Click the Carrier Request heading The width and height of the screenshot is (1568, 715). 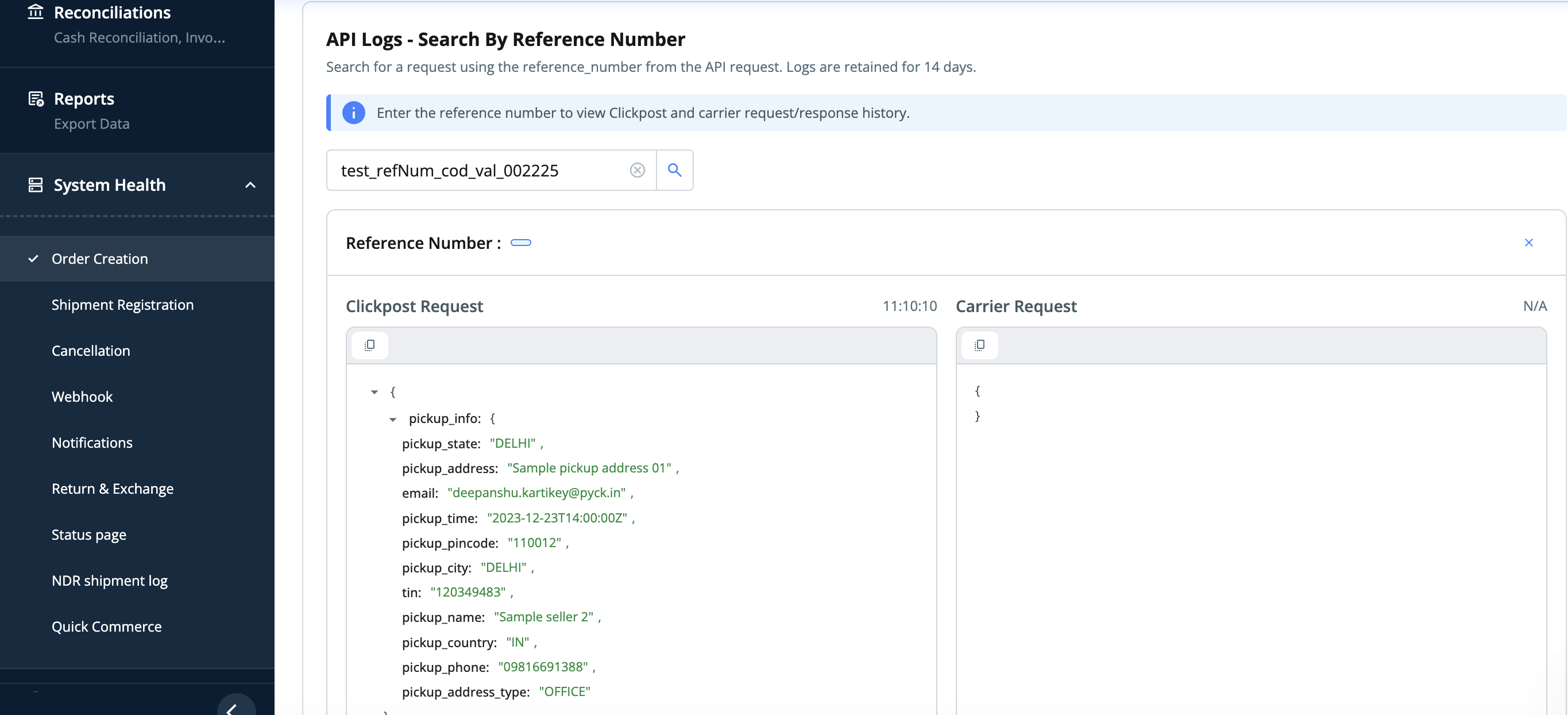[1016, 306]
